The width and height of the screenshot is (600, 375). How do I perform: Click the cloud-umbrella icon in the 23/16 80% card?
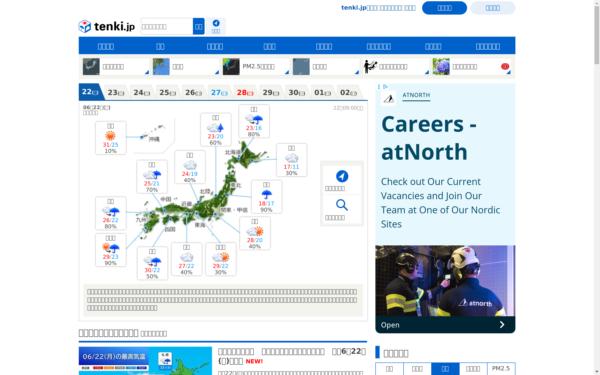(254, 119)
